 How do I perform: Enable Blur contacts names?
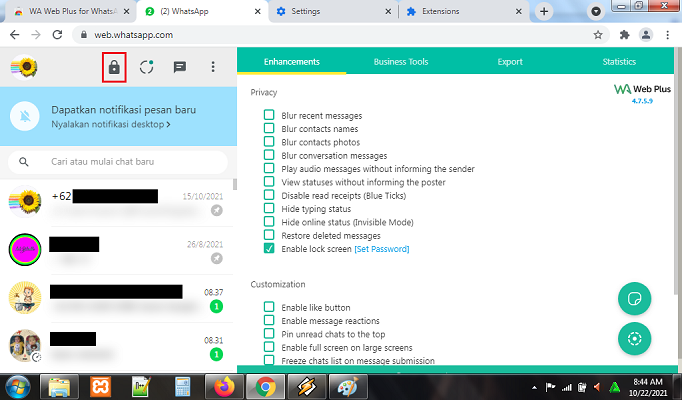point(269,128)
